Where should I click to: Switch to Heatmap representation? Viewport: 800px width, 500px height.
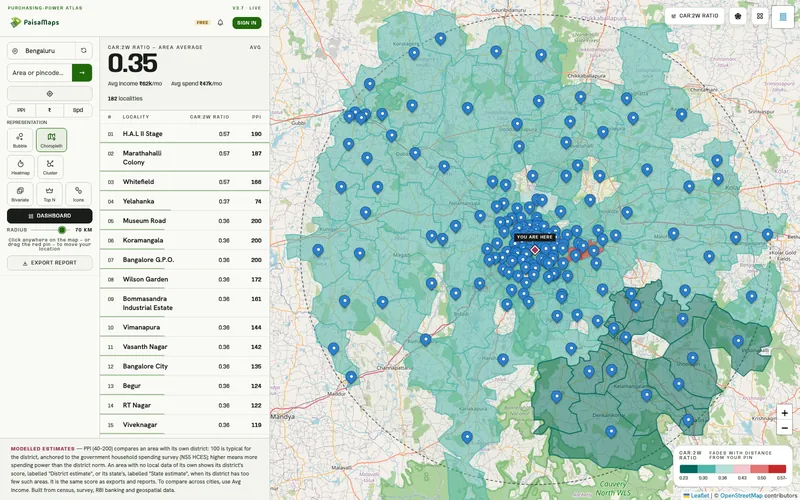tap(20, 167)
